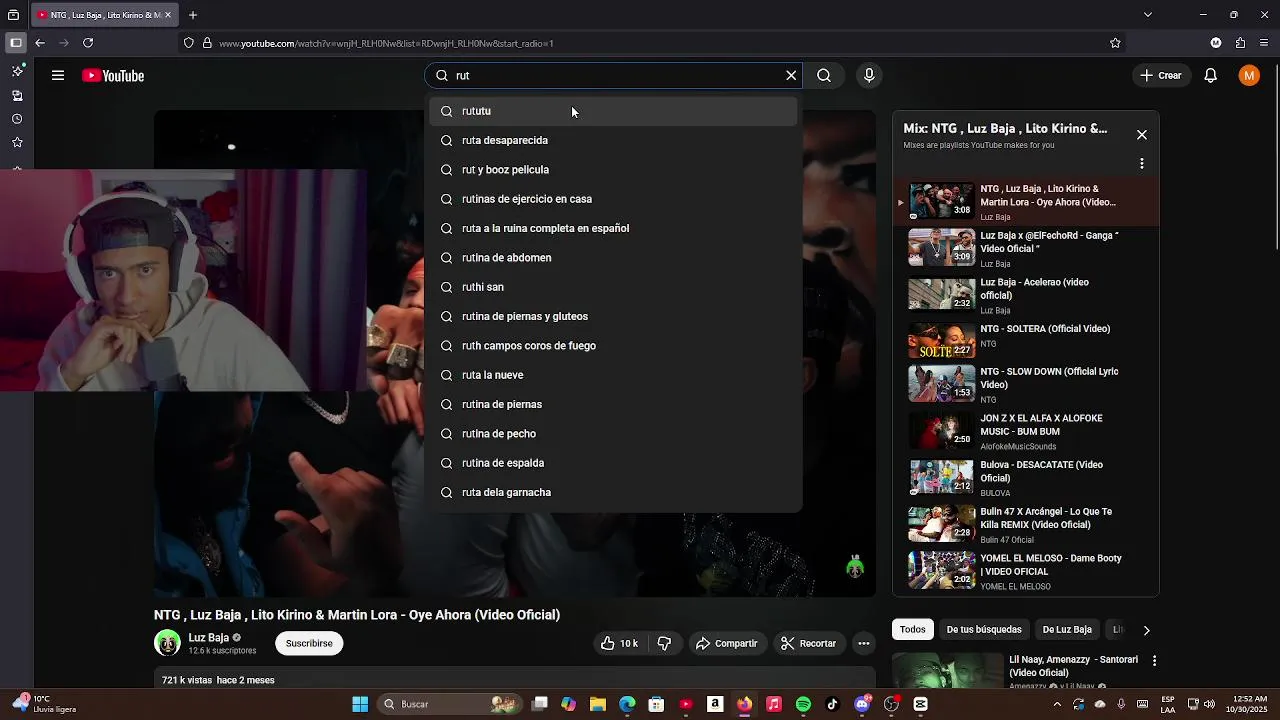Share the video via Compartir

click(727, 644)
